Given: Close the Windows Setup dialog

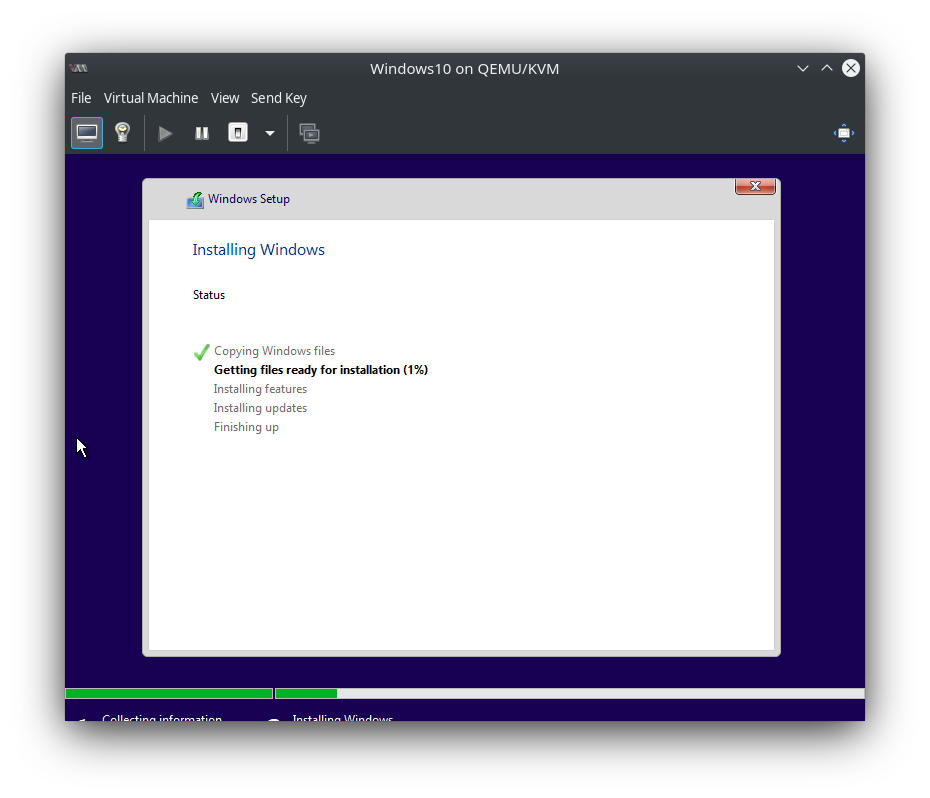Looking at the screenshot, I should [x=755, y=186].
